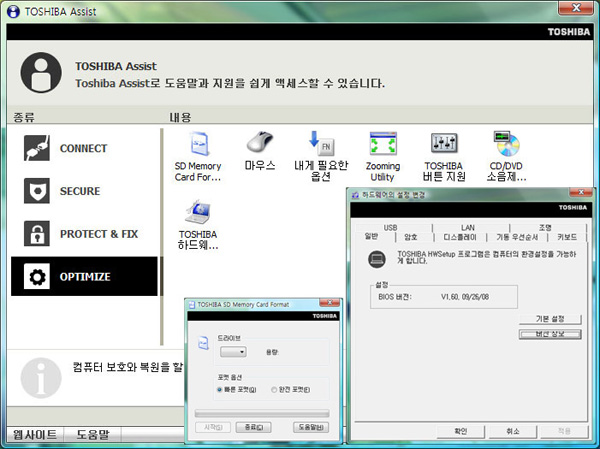The width and height of the screenshot is (600, 449).
Task: Click the 기본 설정 button
Action: pos(550,319)
